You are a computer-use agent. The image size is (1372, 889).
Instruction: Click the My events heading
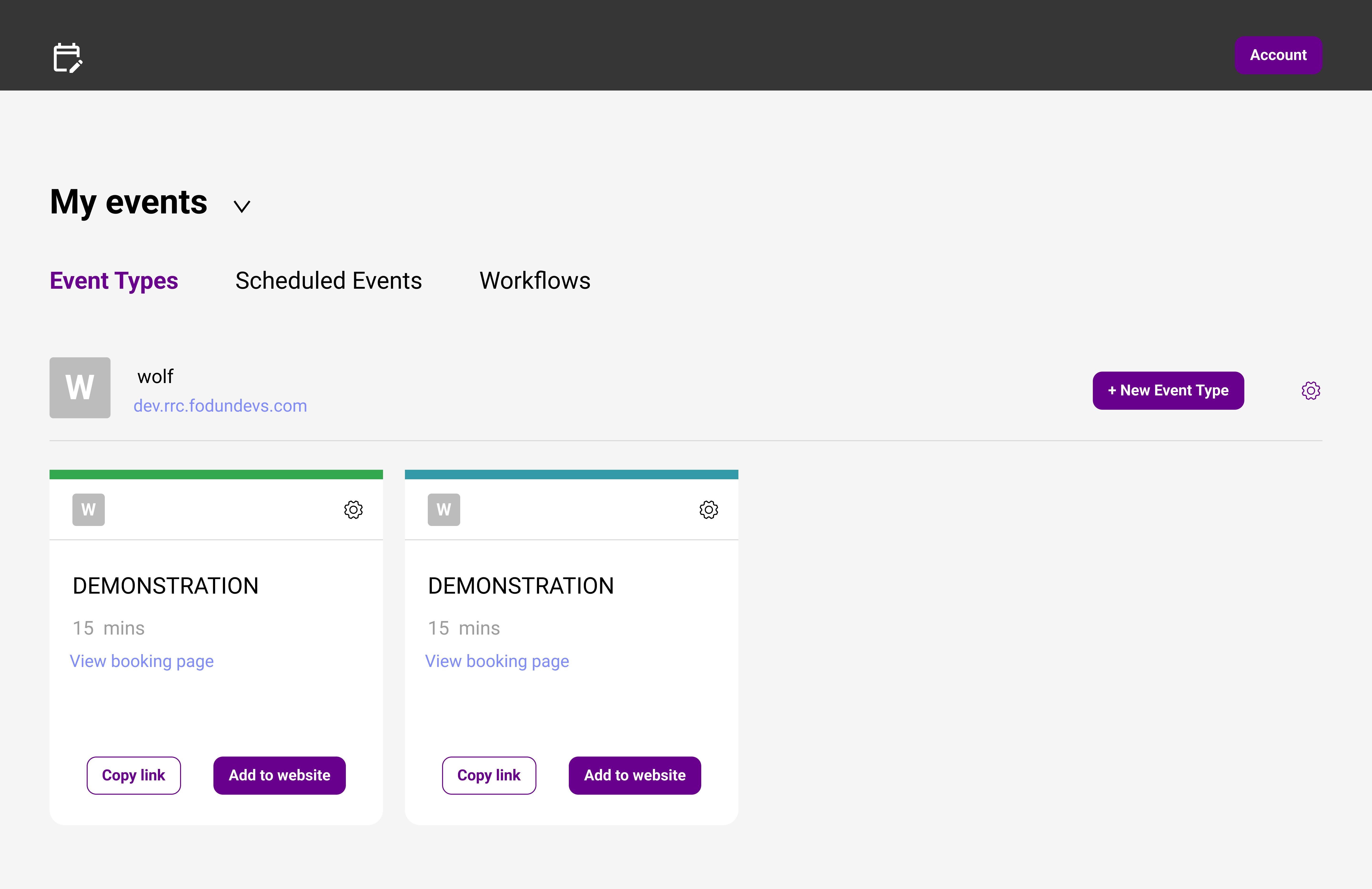pyautogui.click(x=129, y=202)
